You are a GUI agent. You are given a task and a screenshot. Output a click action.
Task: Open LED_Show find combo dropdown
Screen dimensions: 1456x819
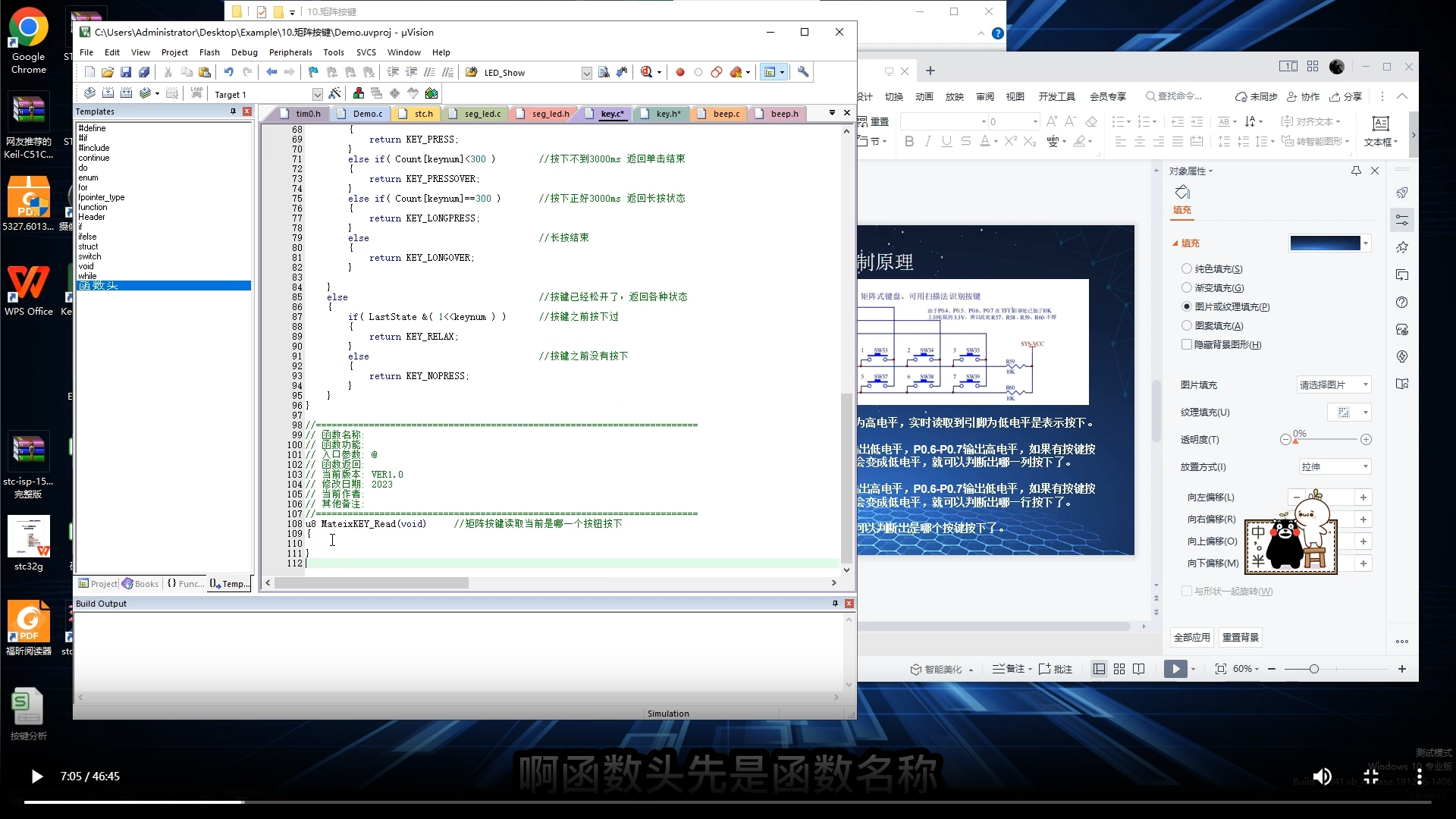pos(586,73)
